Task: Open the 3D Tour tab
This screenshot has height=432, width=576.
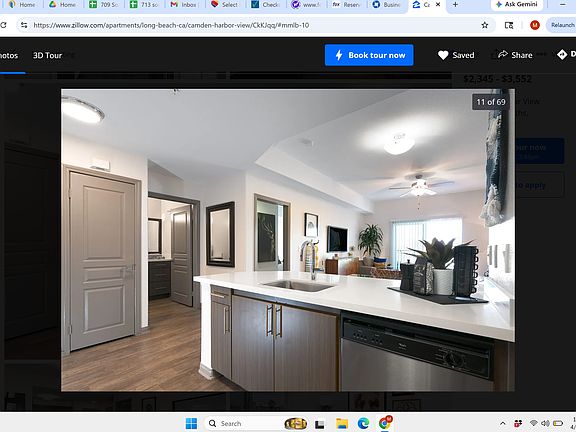Action: pos(47,55)
